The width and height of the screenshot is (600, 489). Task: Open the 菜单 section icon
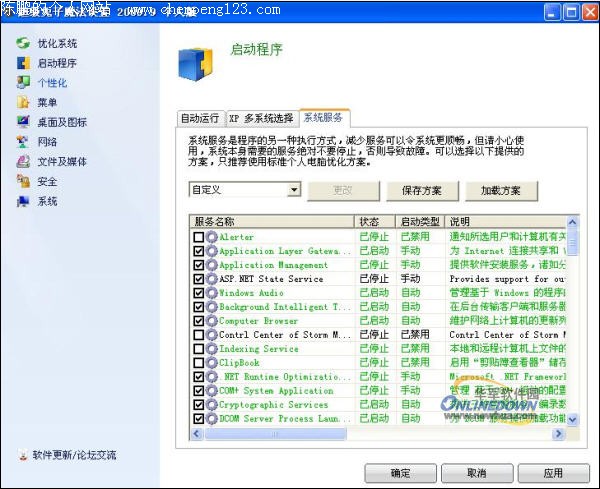click(23, 103)
